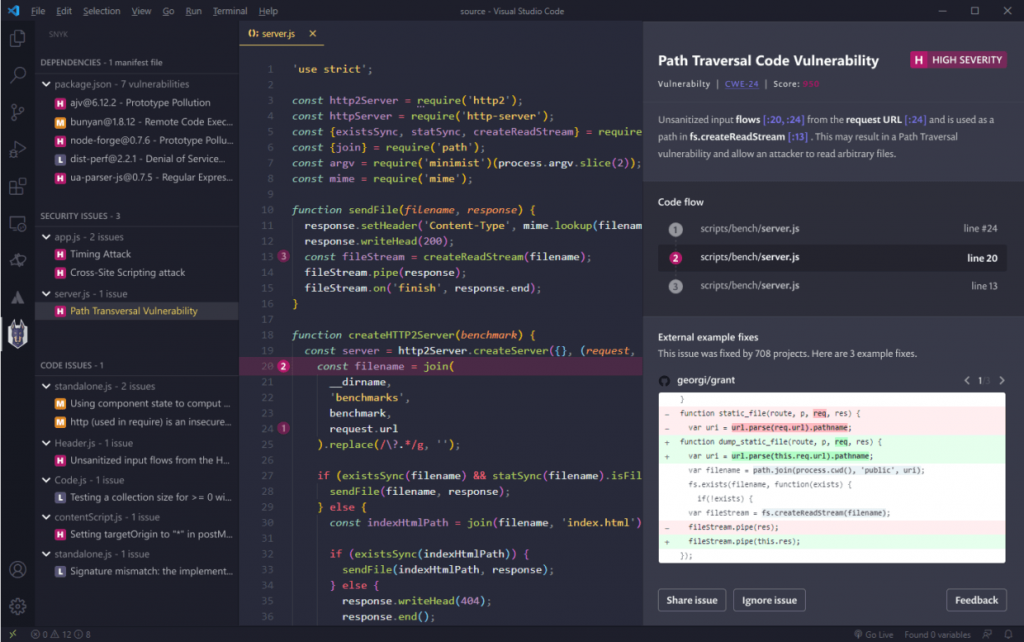
Task: Open the Run menu
Action: pos(193,11)
